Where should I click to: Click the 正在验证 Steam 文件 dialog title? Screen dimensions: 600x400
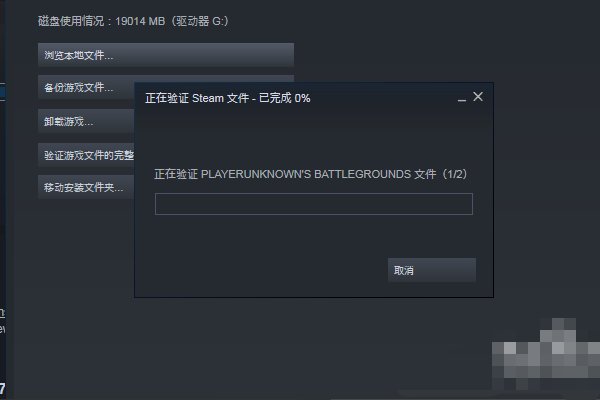[228, 98]
